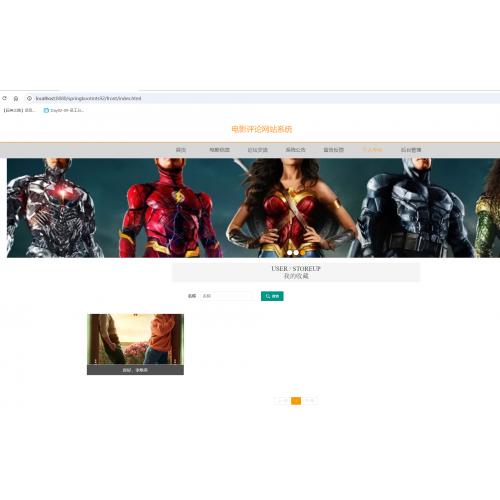500x500 pixels.
Task: Open 电影信息 in navigation bar
Action: click(219, 150)
